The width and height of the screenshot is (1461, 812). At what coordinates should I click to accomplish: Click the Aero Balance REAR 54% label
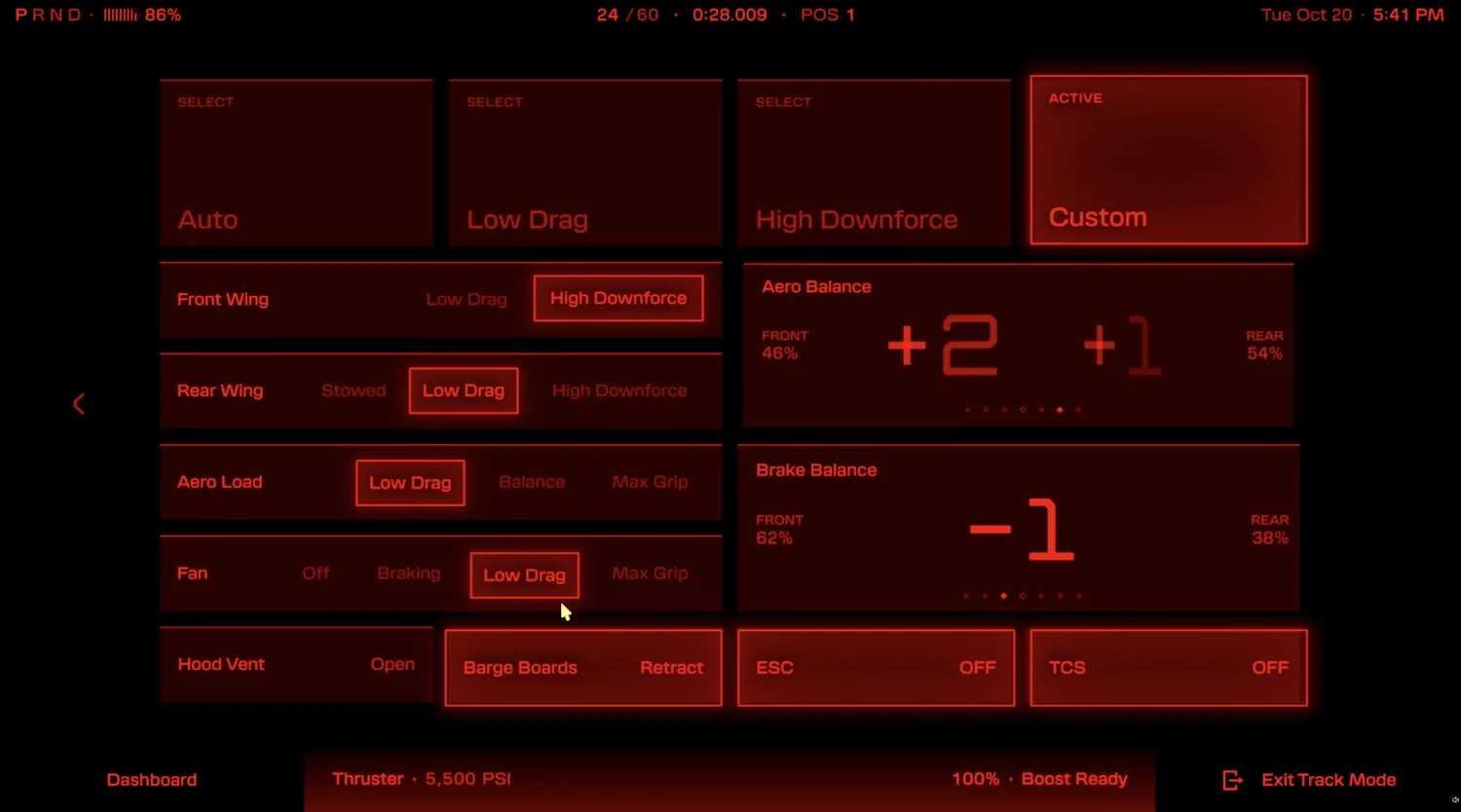tap(1264, 345)
